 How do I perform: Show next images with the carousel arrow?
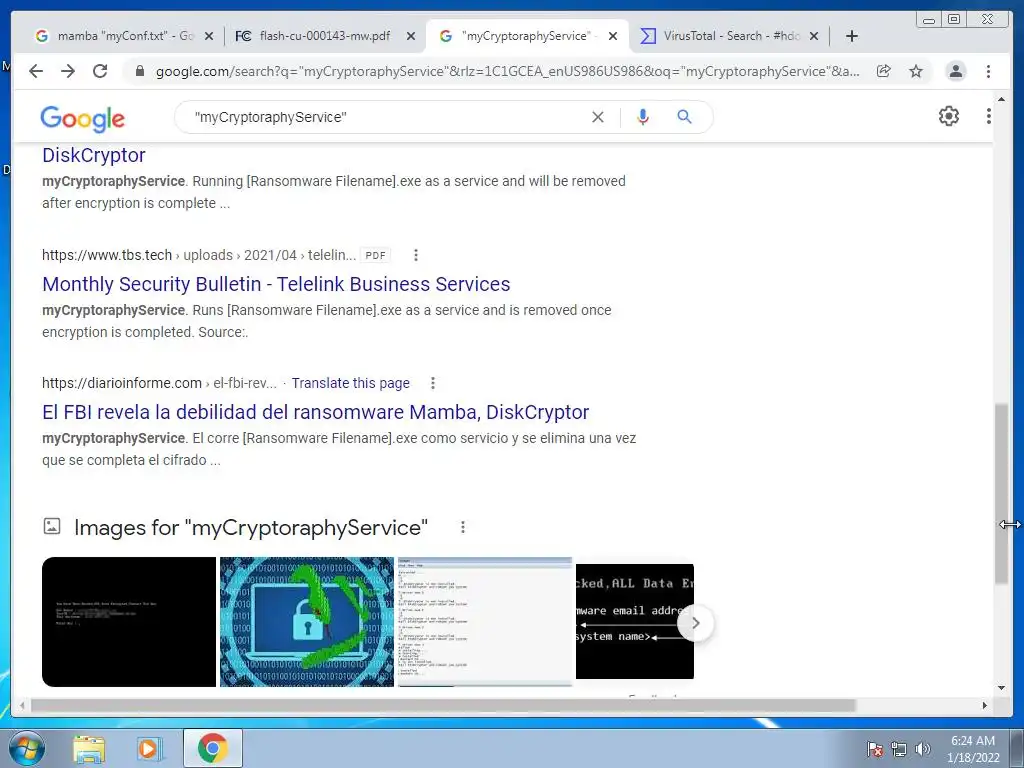click(x=696, y=623)
